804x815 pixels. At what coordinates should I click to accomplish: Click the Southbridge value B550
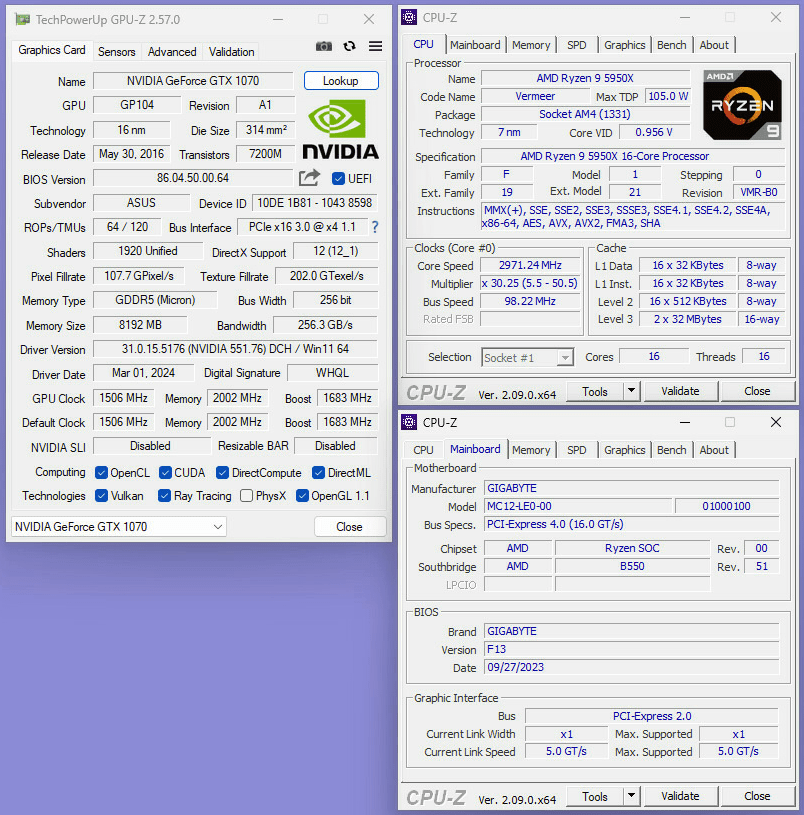pos(632,566)
